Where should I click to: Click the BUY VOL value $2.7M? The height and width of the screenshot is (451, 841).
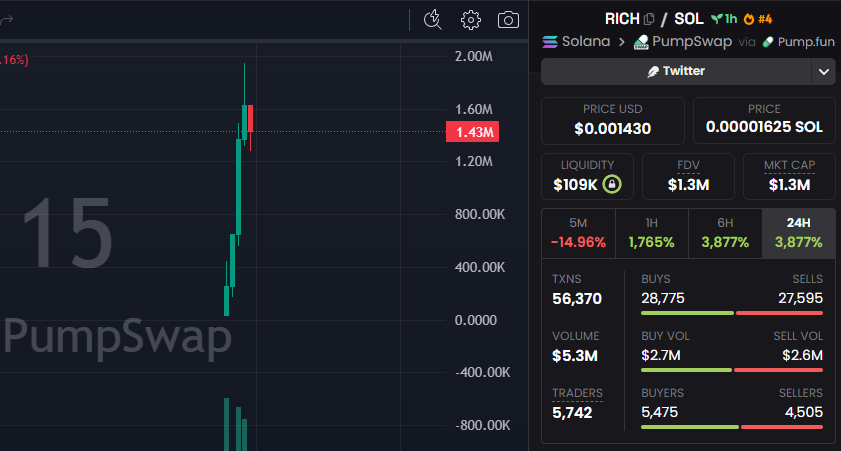pyautogui.click(x=661, y=355)
